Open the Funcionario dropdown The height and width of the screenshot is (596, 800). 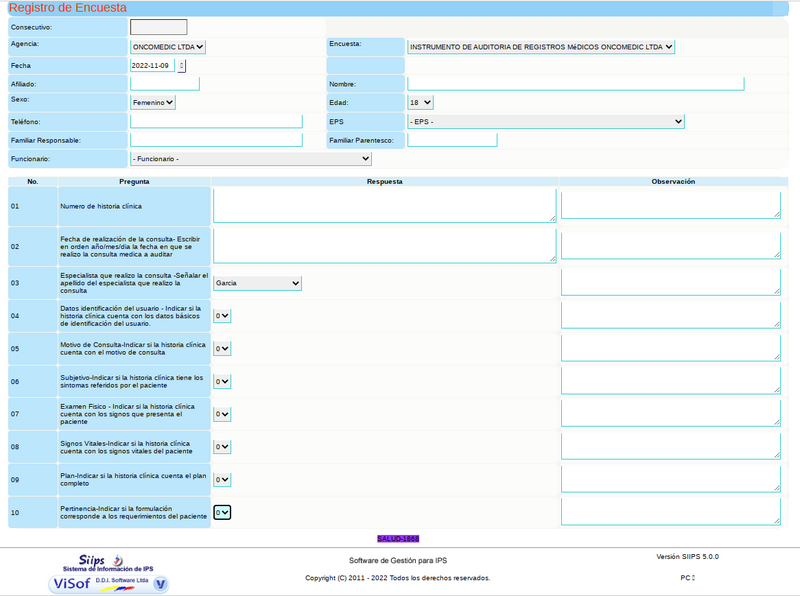250,158
